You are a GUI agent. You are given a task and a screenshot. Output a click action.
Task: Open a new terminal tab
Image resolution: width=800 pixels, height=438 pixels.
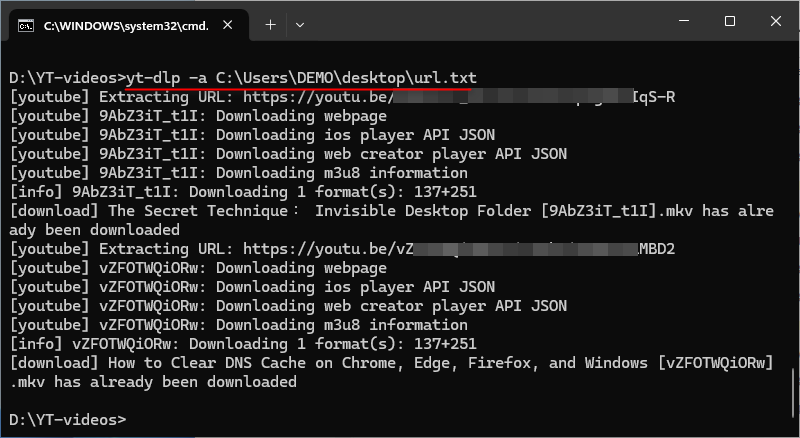coord(270,25)
